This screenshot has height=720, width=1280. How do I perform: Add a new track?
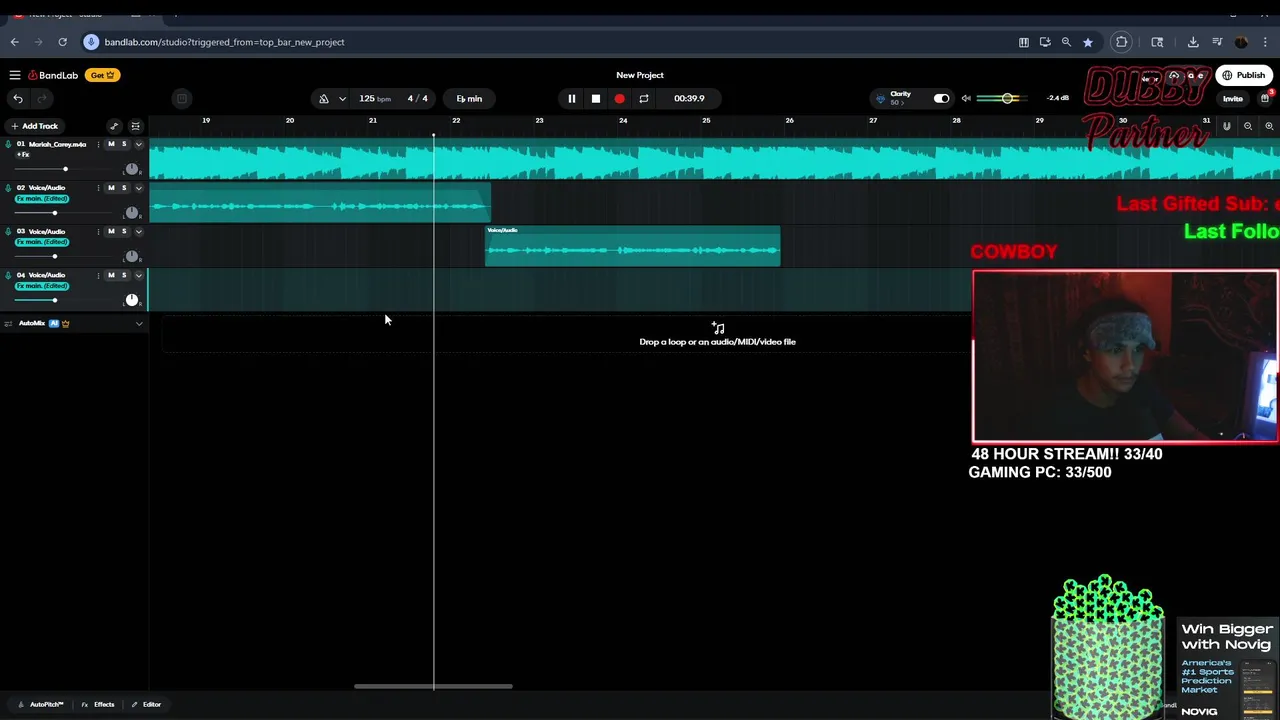tap(34, 126)
